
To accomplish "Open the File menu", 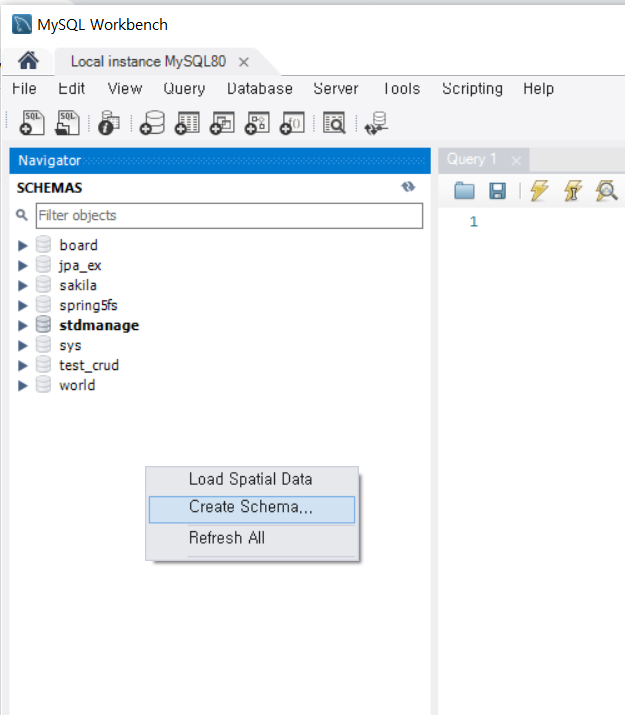I will coord(24,88).
